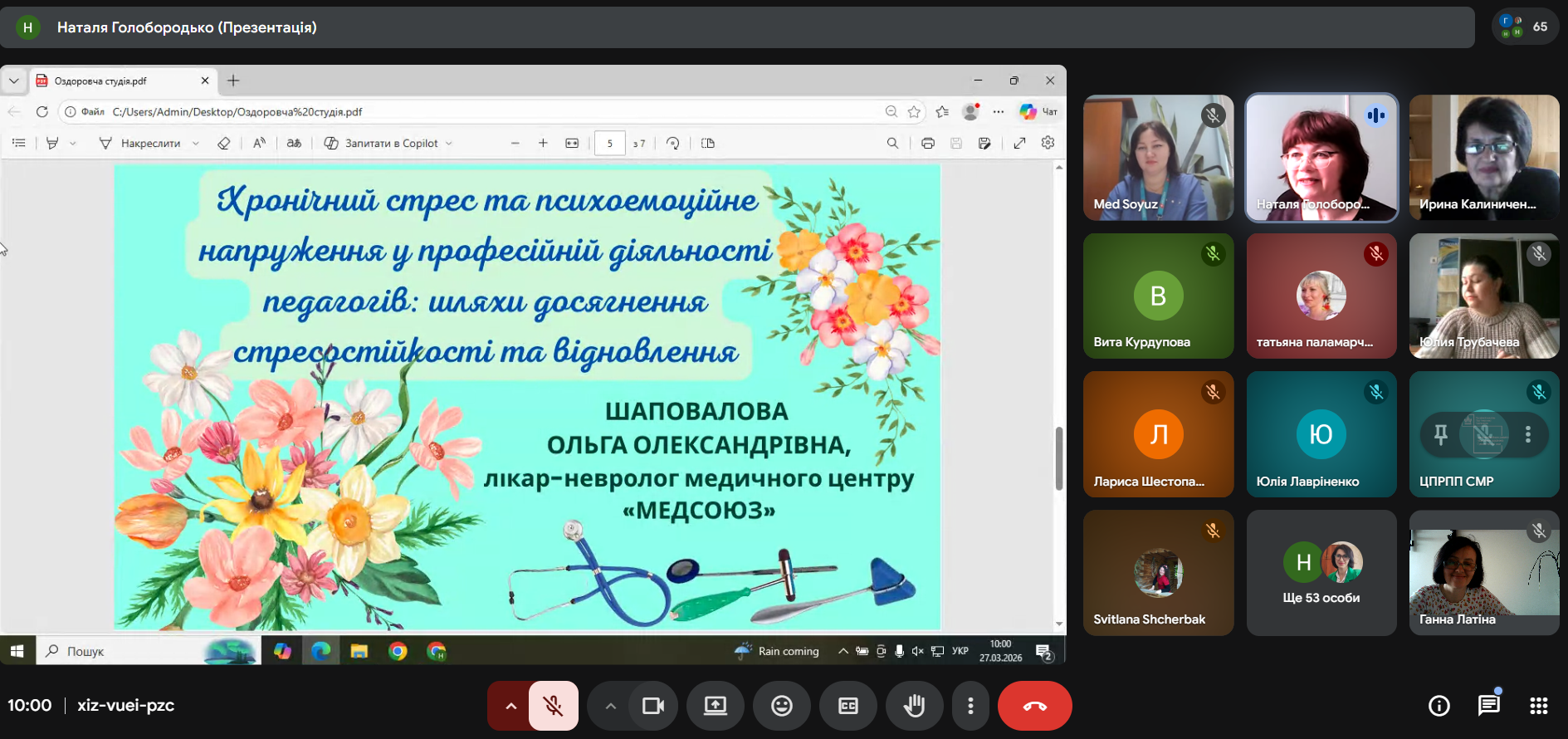Click the share screen (present now) icon

715,706
